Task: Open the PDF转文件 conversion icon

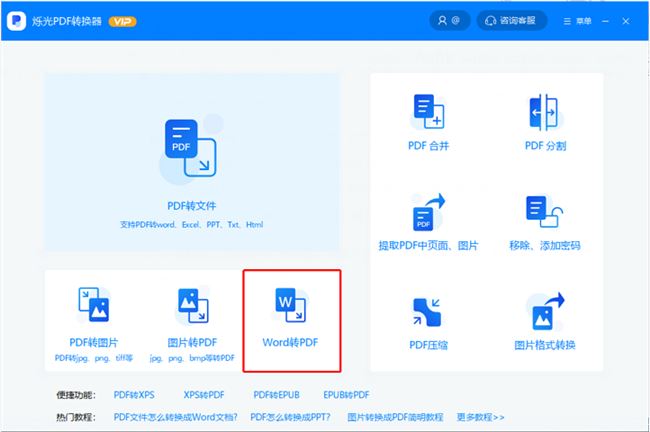Action: (191, 148)
